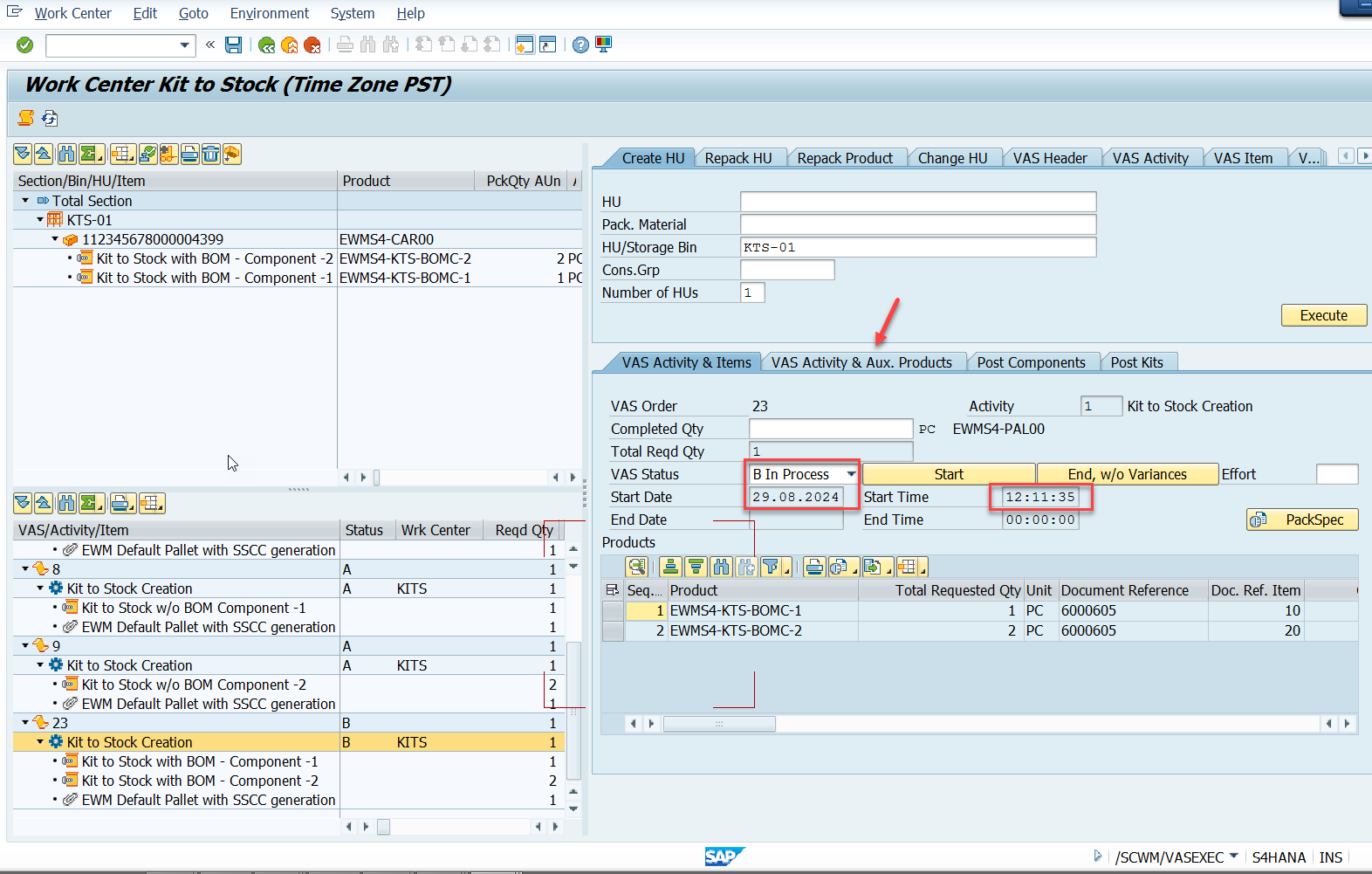Click Collapse All in the upper tree toolbar
This screenshot has height=874, width=1372.
point(44,155)
